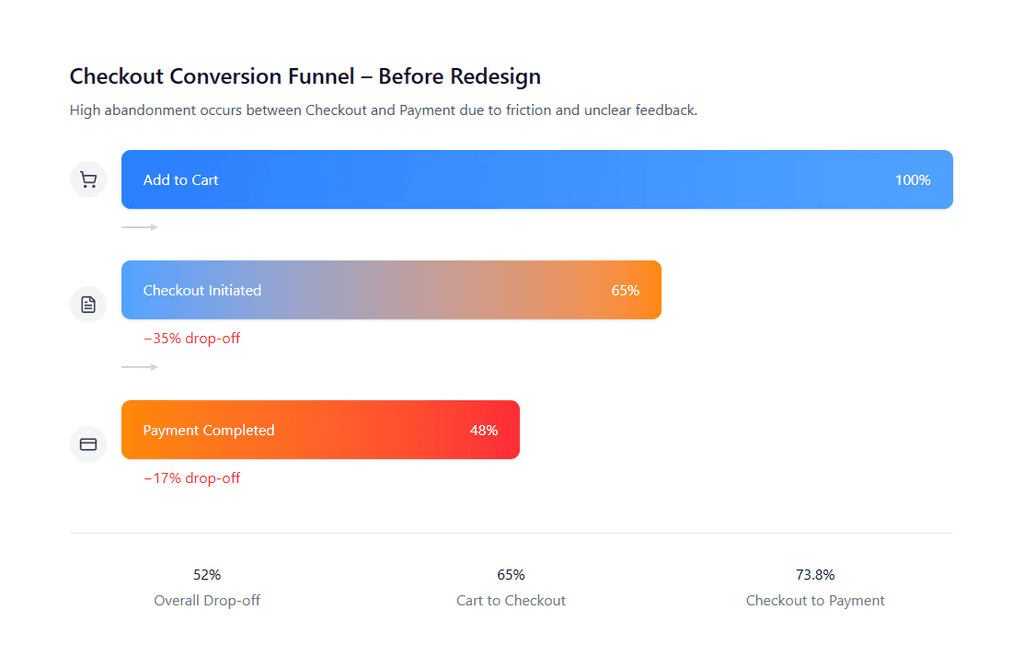This screenshot has height=668, width=1024.
Task: Click the arrow above Payment Completed bar
Action: click(x=140, y=368)
